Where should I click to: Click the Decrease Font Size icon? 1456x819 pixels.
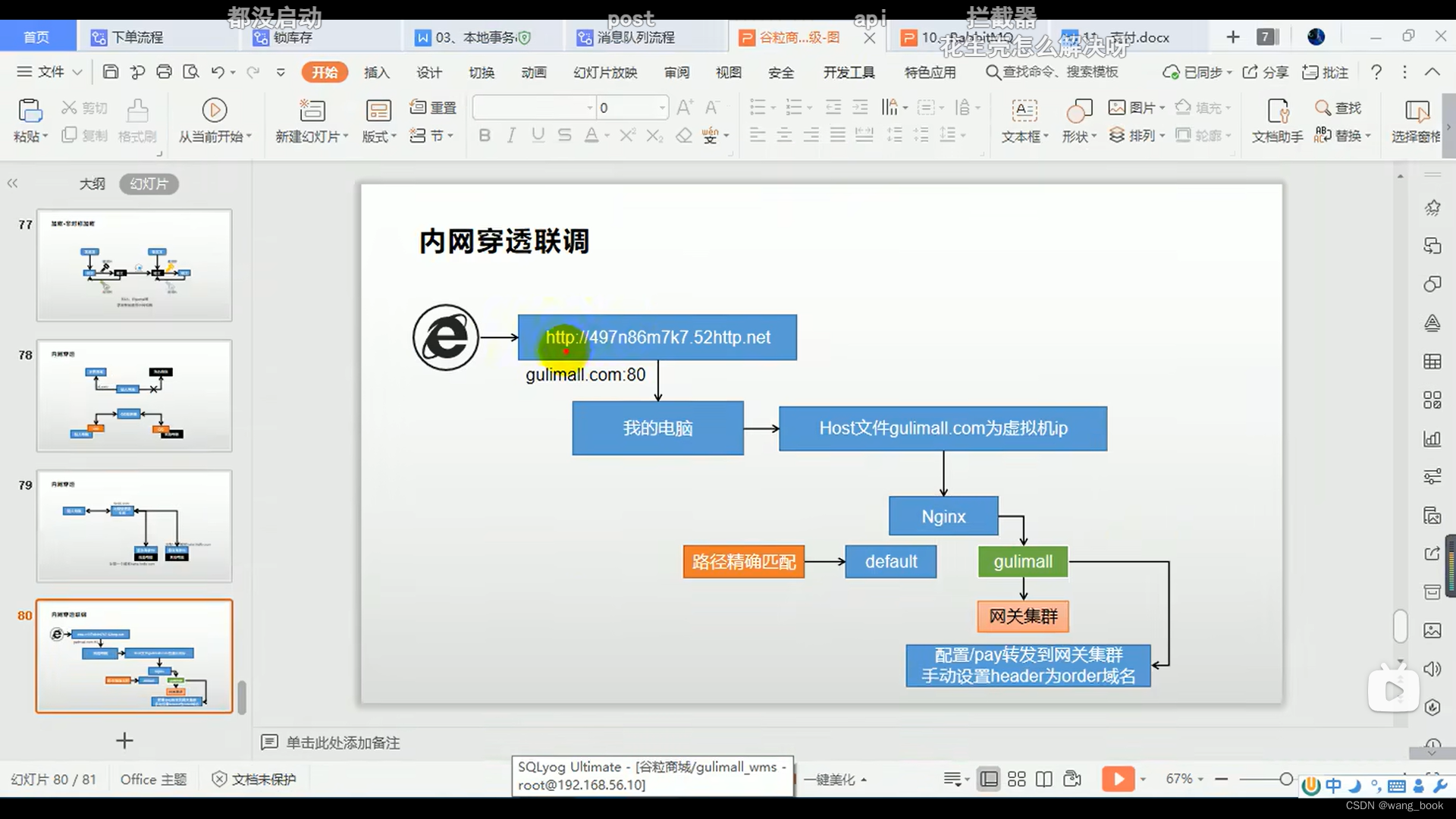(712, 108)
